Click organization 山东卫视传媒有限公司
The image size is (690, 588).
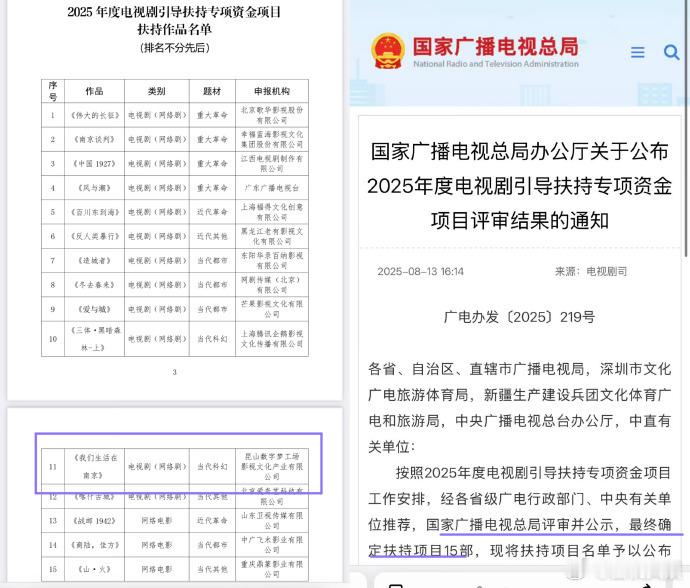272,521
